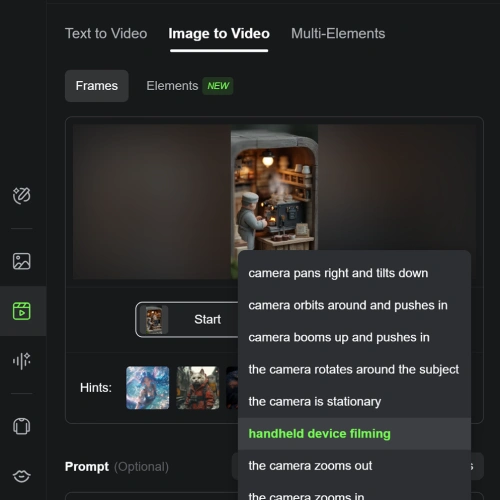Pick 'the camera rotates around the subject'
Screen dimensions: 500x500
point(354,369)
